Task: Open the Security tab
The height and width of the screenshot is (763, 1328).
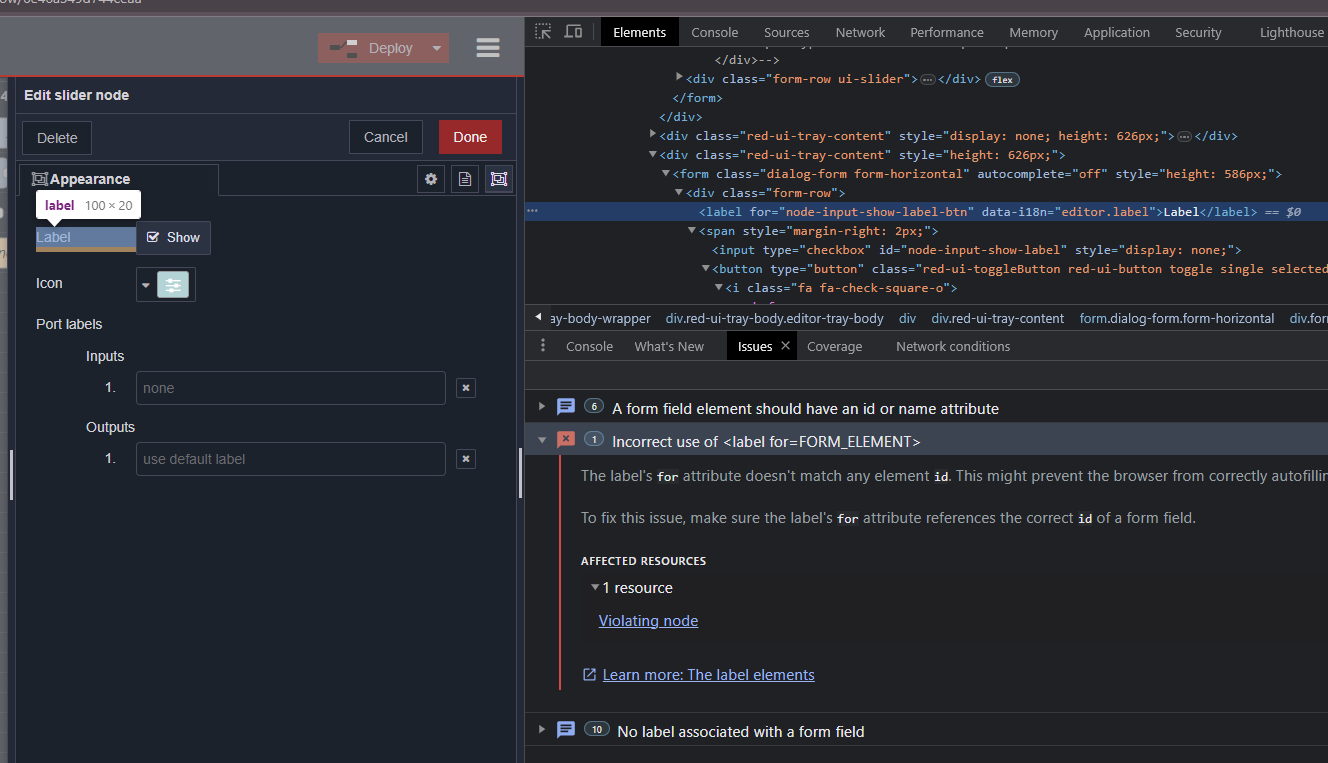Action: (x=1199, y=32)
